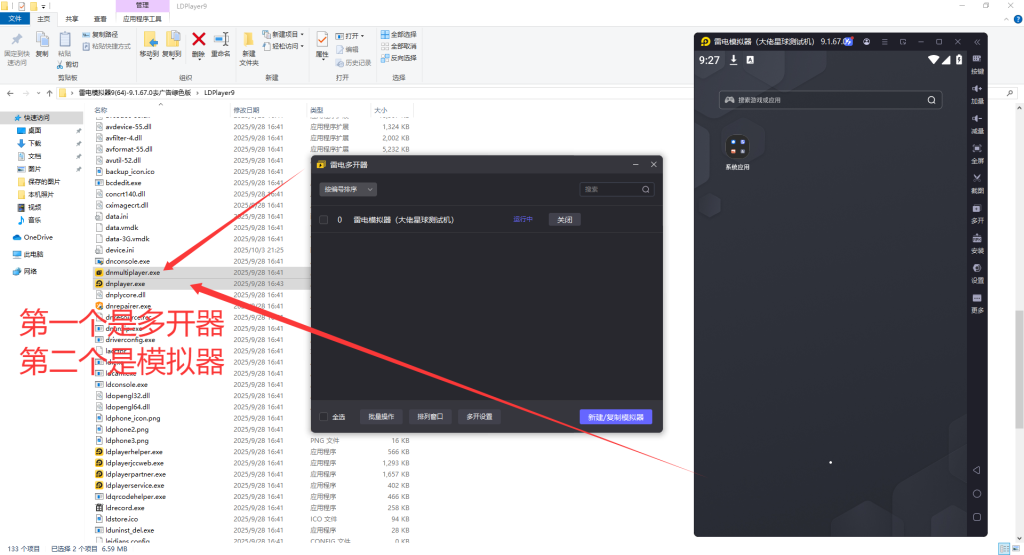The height and width of the screenshot is (555, 1024).
Task: Click the 批量操作 (batch operations) button
Action: pos(381,417)
